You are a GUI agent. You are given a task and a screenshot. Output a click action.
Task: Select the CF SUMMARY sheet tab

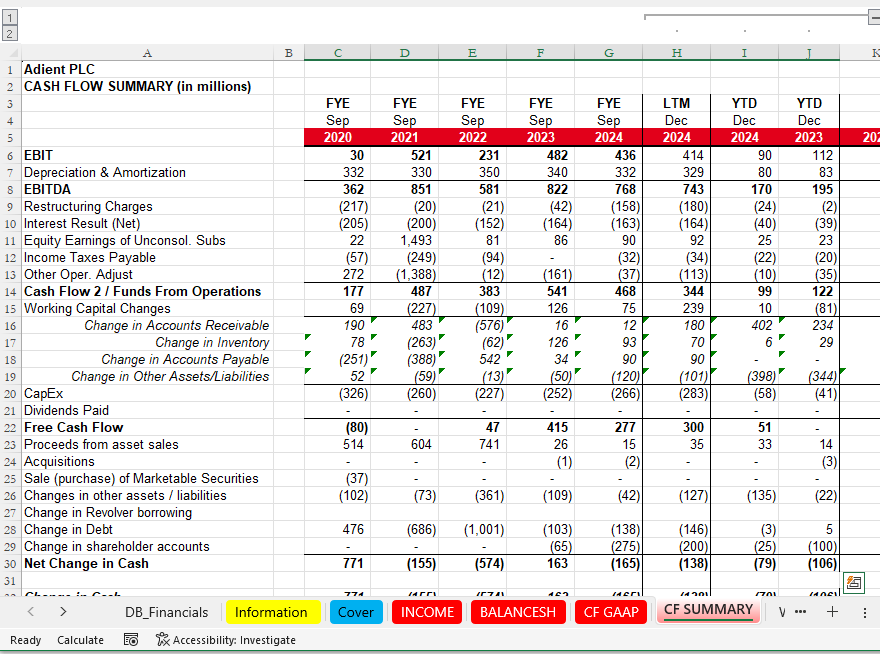[x=708, y=610]
